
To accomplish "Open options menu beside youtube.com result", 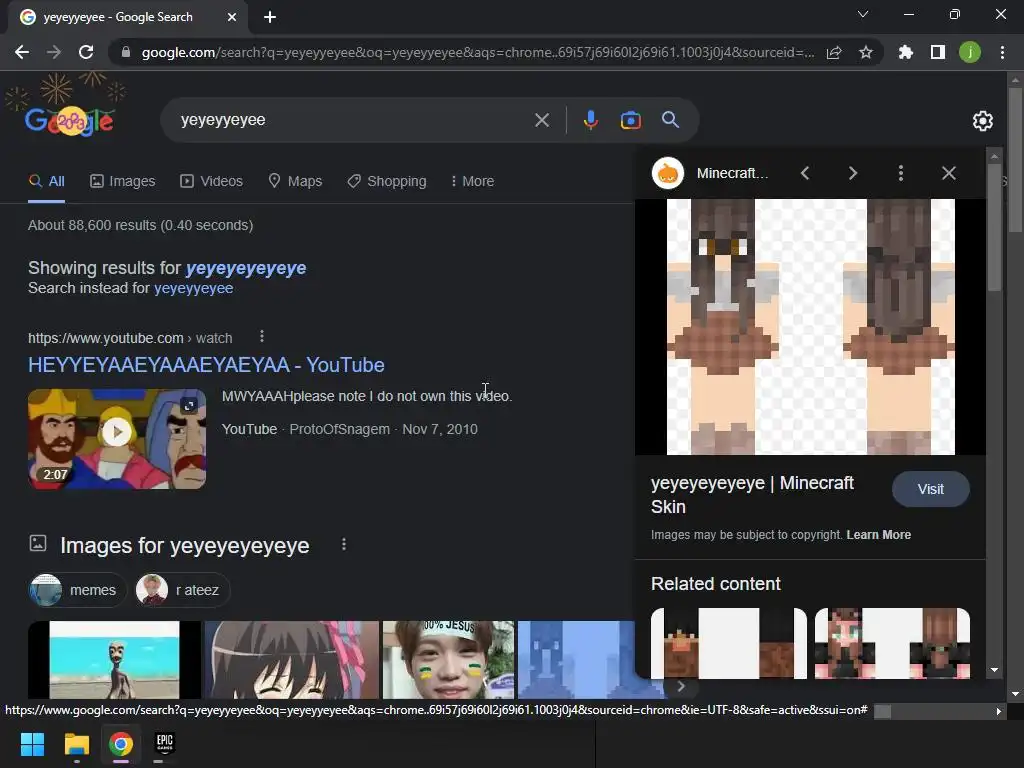I will tap(262, 336).
